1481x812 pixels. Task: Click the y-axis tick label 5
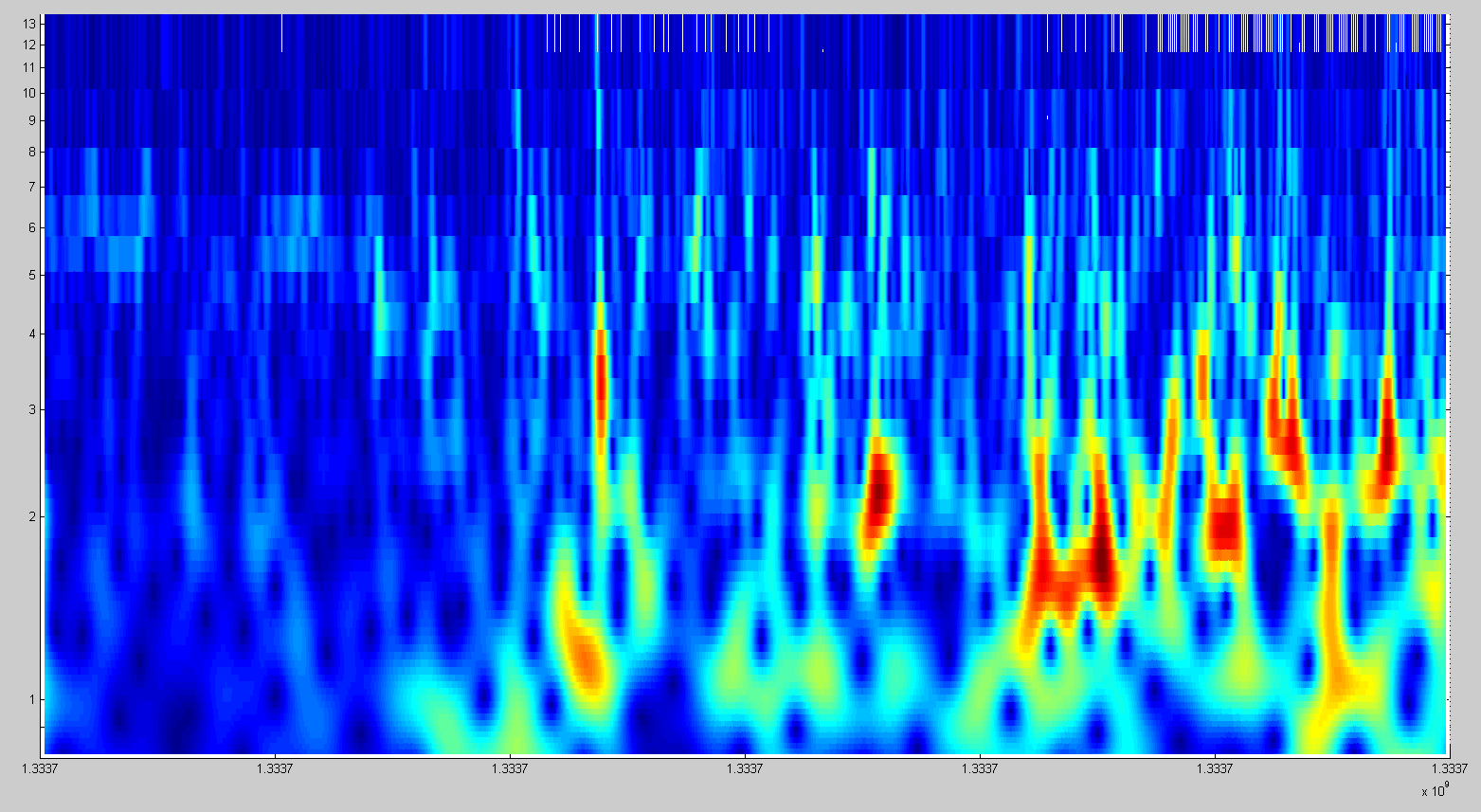click(x=32, y=276)
